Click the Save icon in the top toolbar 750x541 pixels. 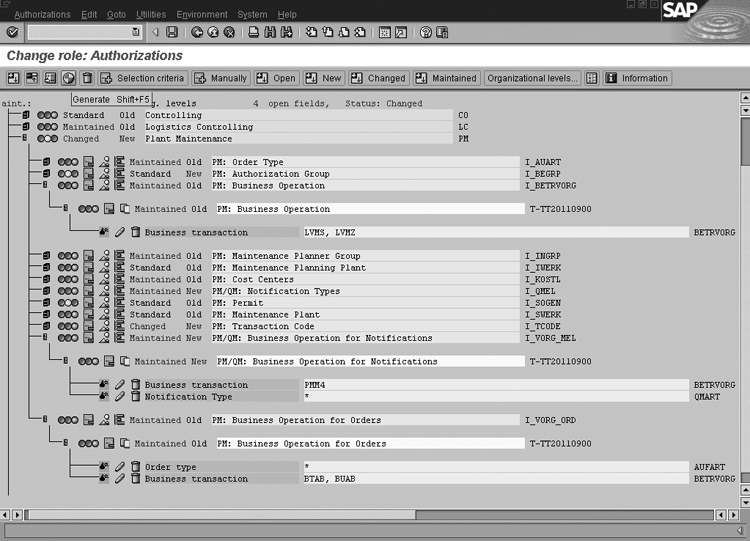172,32
